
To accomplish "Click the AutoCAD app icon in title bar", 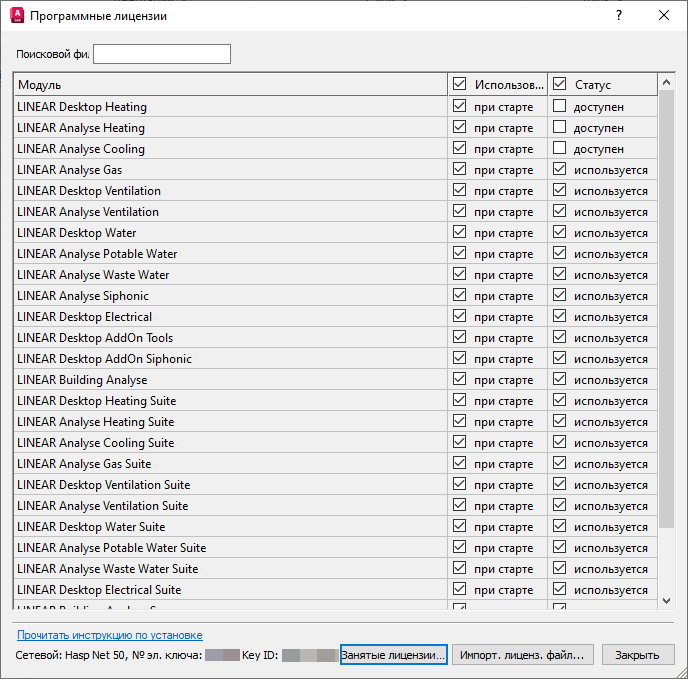I will tap(17, 15).
